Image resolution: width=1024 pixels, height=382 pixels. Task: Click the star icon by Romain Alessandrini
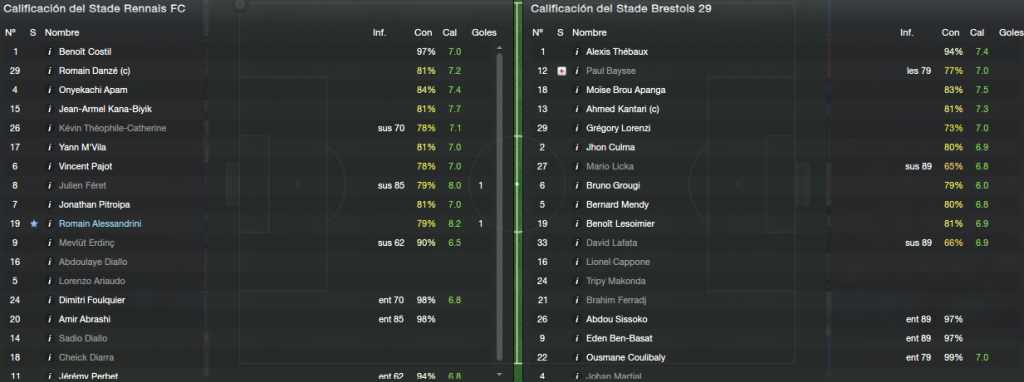click(x=34, y=223)
